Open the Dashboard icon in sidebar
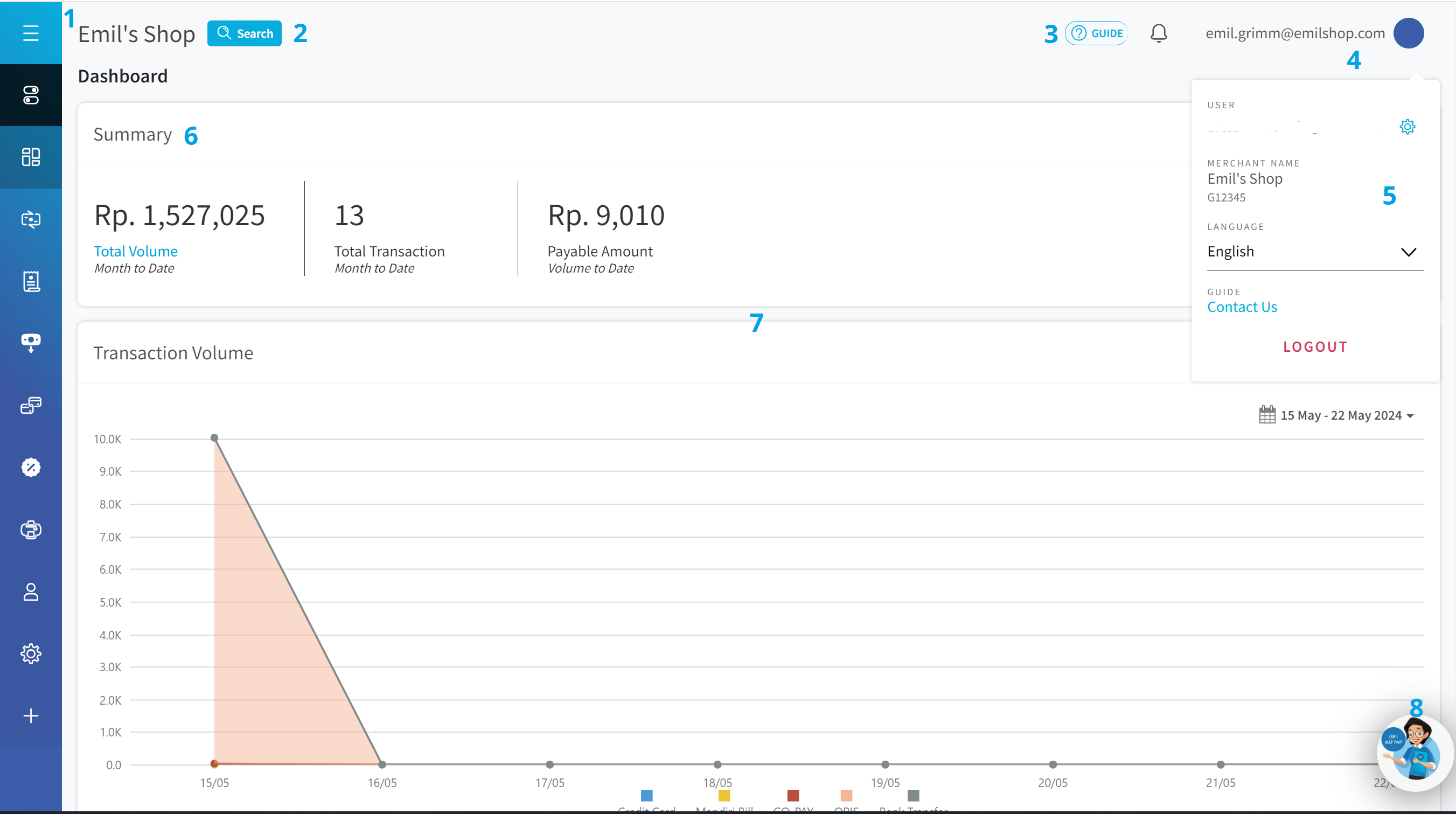This screenshot has height=814, width=1456. pos(31,157)
